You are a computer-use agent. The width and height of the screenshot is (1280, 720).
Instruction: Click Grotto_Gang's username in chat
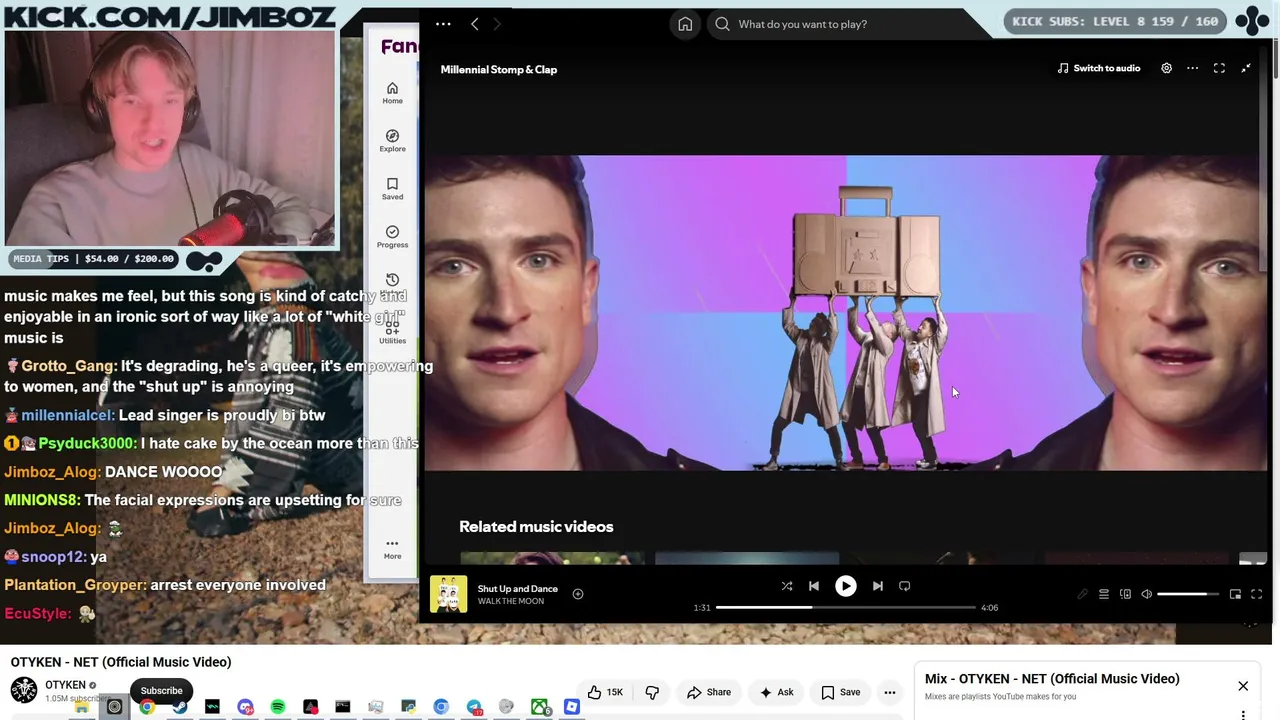69,367
